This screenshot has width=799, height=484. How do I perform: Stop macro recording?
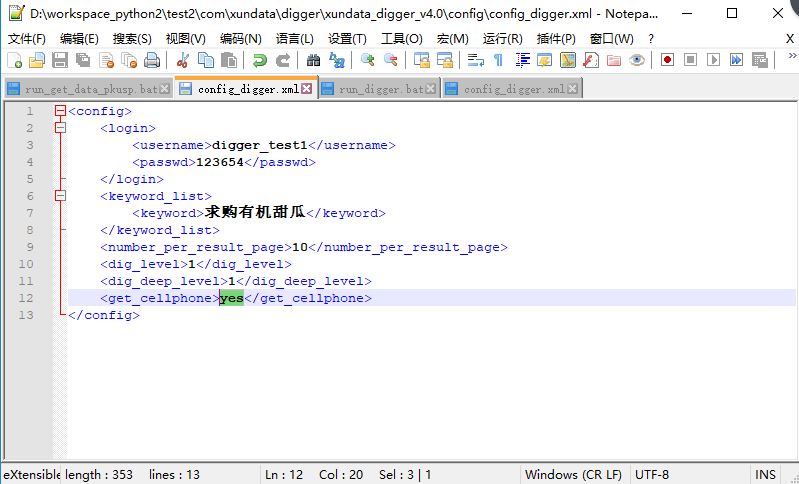[x=690, y=60]
